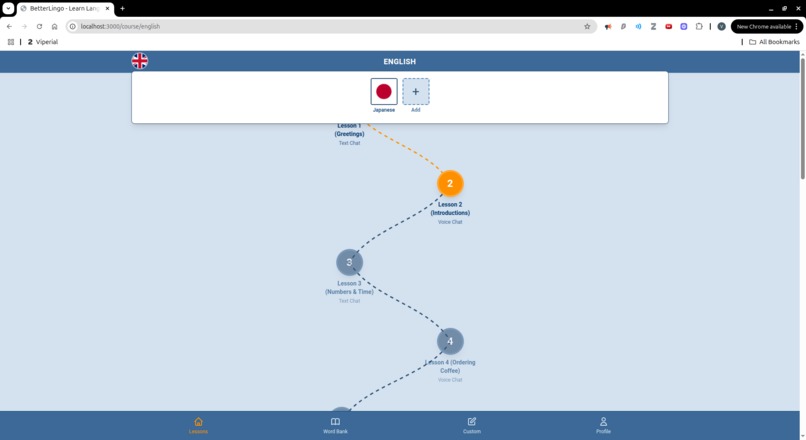Open Word Bank tab

point(335,426)
